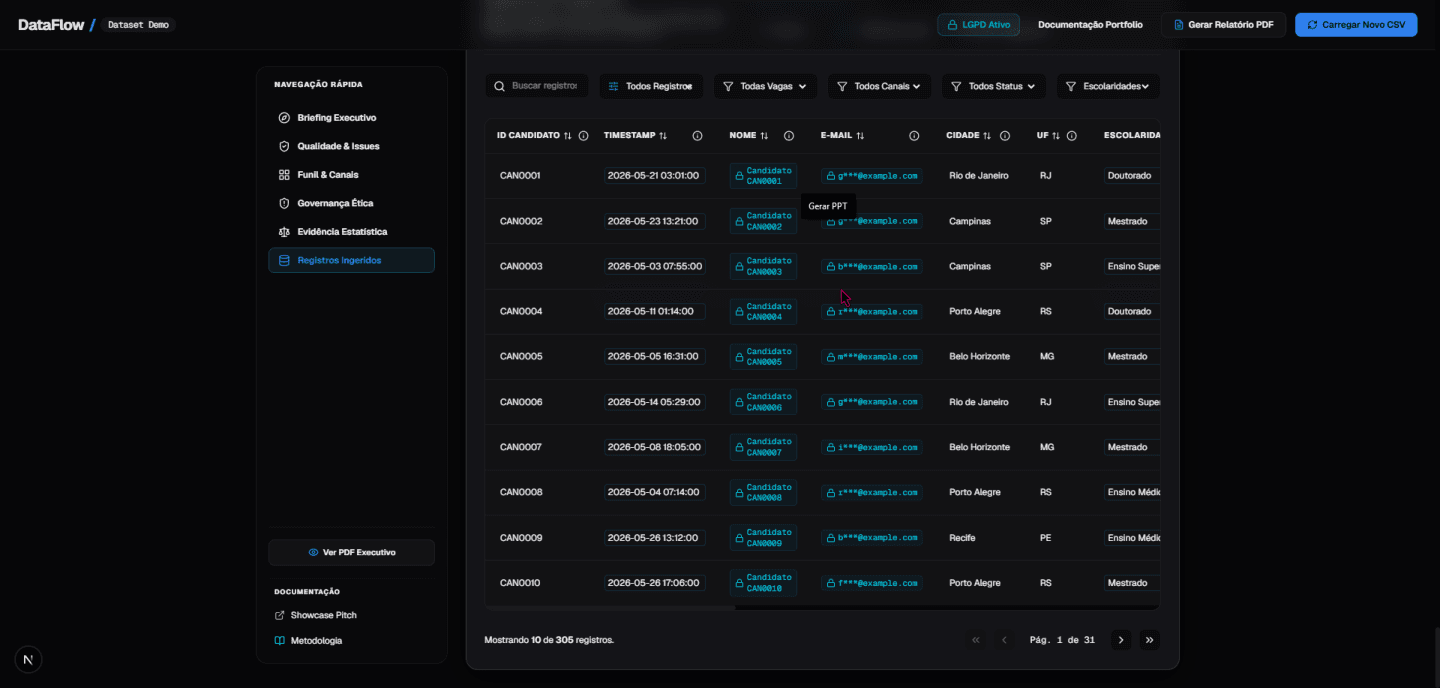Go to Funil & Canais
1440x688 pixels.
pyautogui.click(x=351, y=175)
